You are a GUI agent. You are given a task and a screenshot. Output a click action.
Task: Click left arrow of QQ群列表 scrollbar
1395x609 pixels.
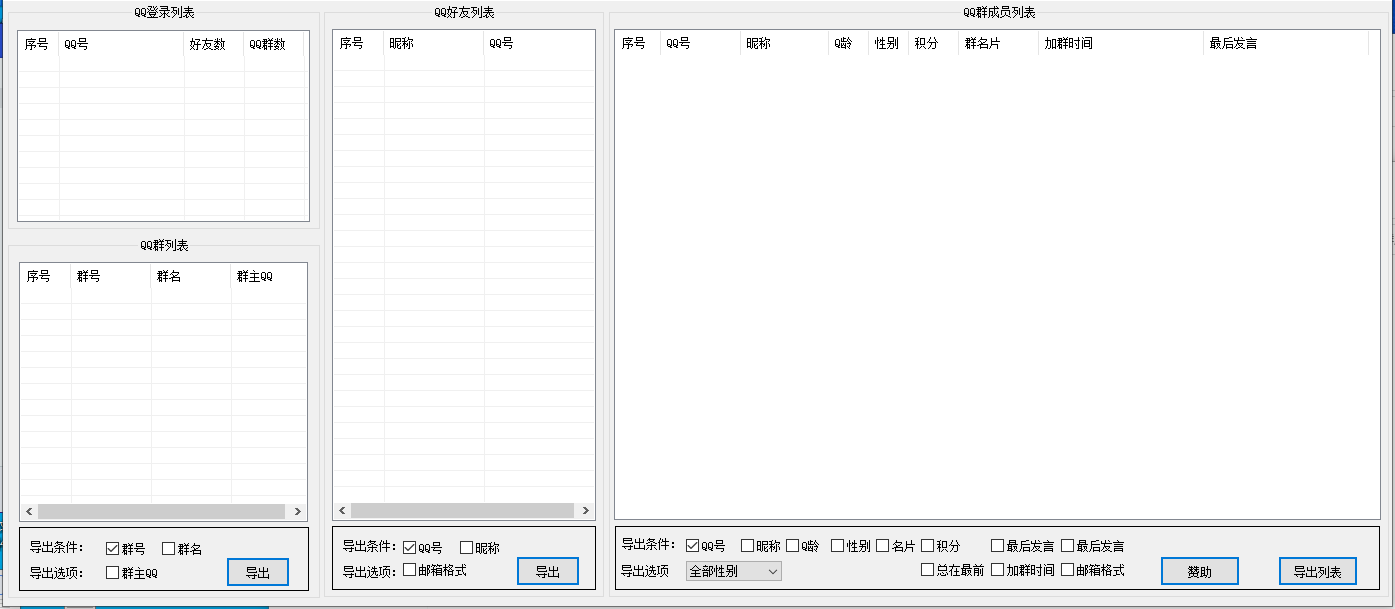click(29, 511)
